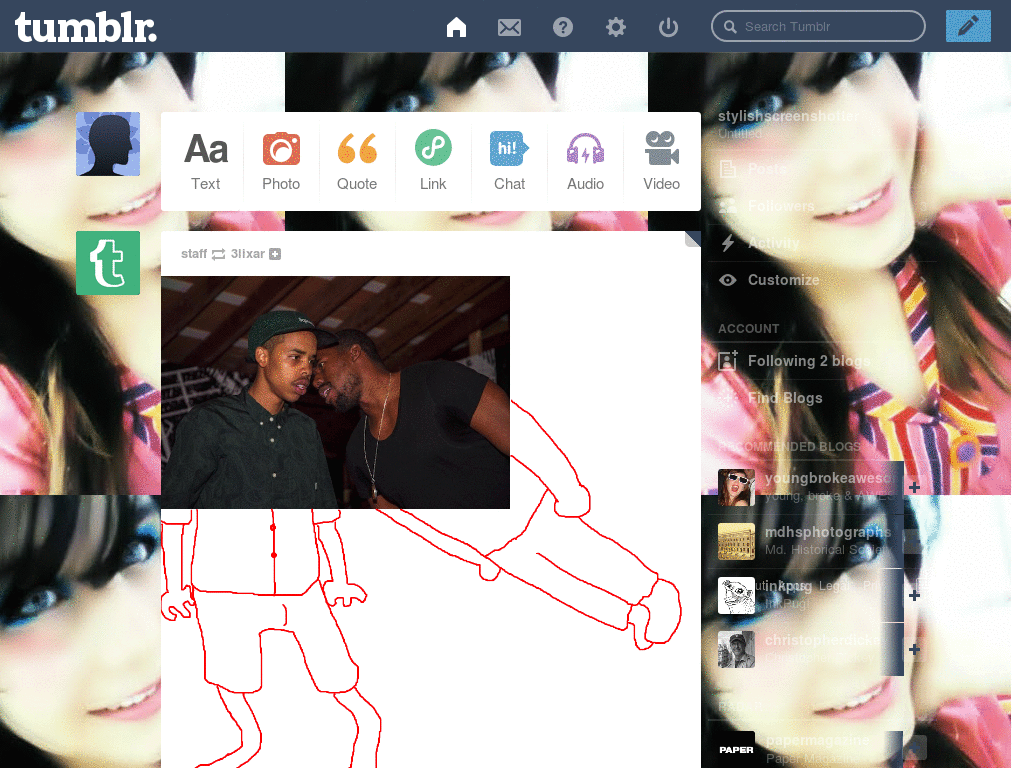Create a new Text post
Image resolution: width=1024 pixels, height=768 pixels.
[x=205, y=161]
